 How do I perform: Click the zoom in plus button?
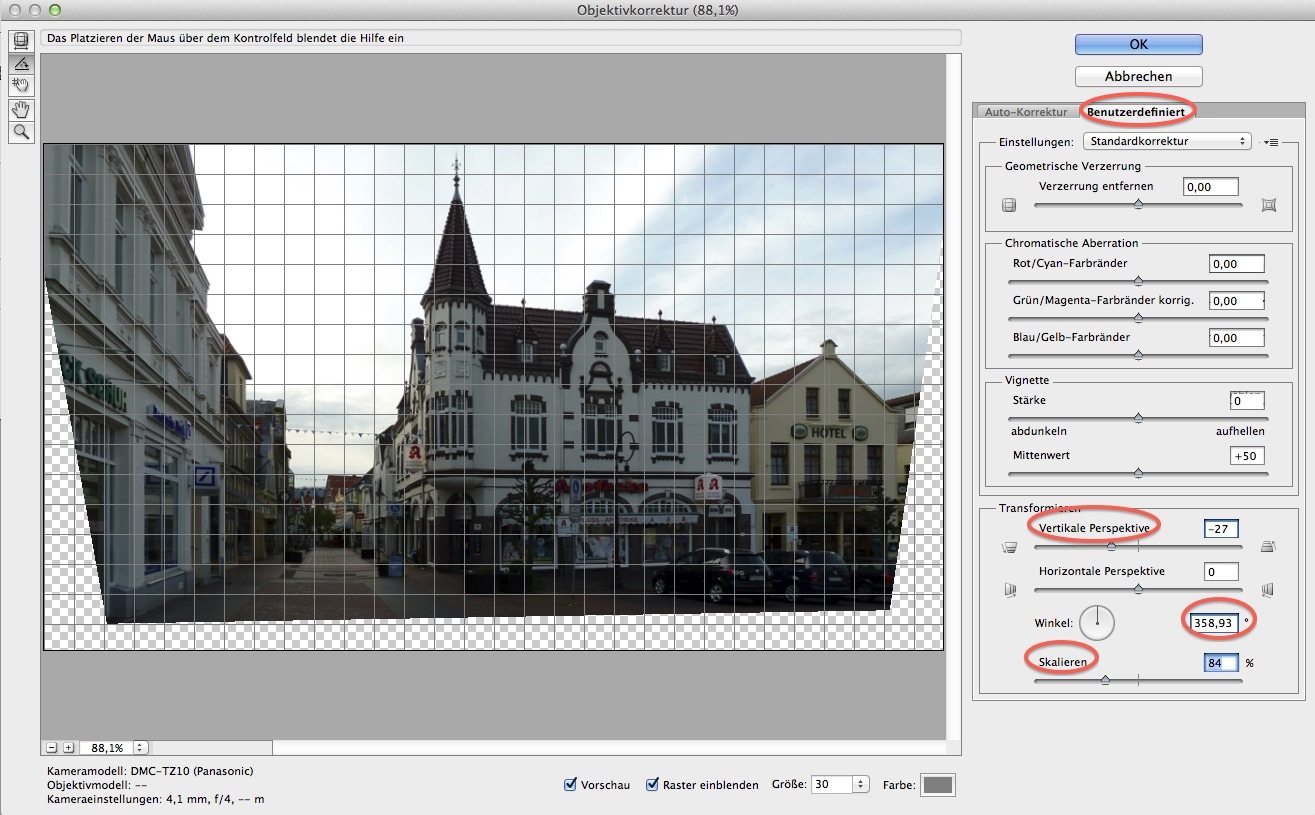pyautogui.click(x=69, y=747)
